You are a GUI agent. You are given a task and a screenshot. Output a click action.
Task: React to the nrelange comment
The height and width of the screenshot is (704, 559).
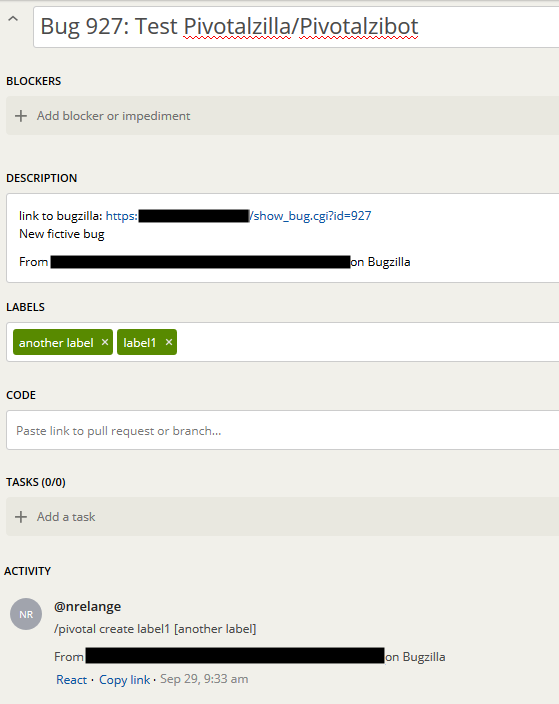(71, 680)
